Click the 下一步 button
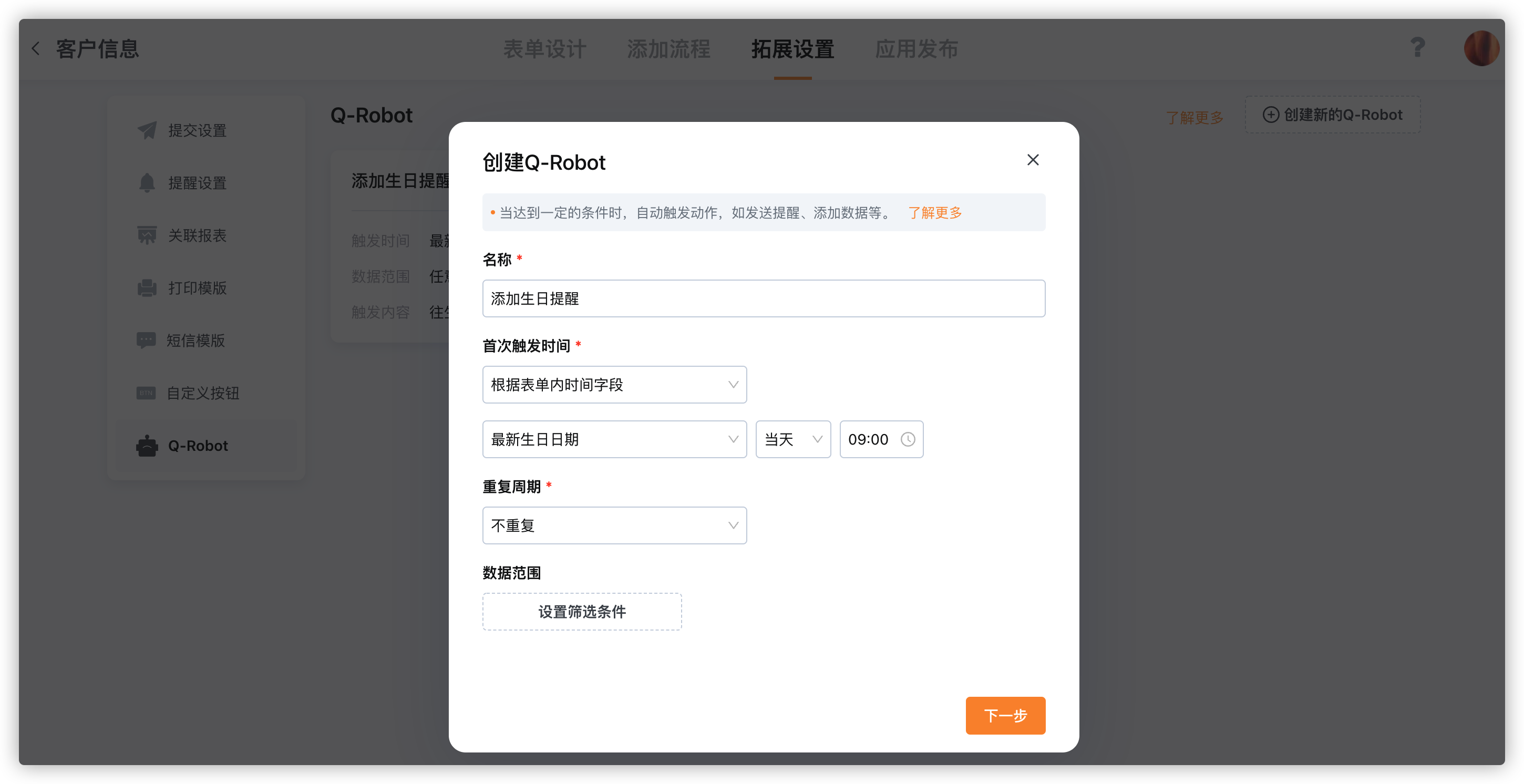The height and width of the screenshot is (784, 1524). [1005, 715]
